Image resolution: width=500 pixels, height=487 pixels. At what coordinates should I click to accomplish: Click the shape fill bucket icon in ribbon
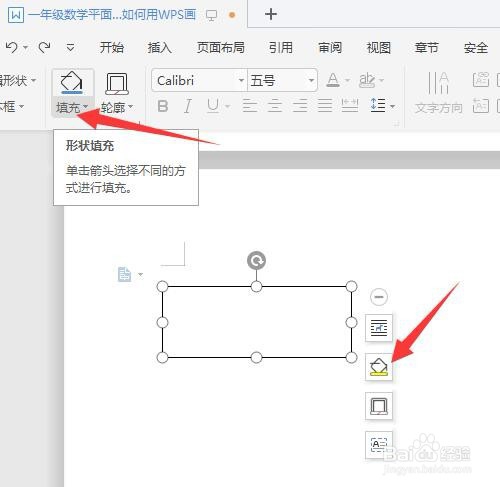click(72, 83)
